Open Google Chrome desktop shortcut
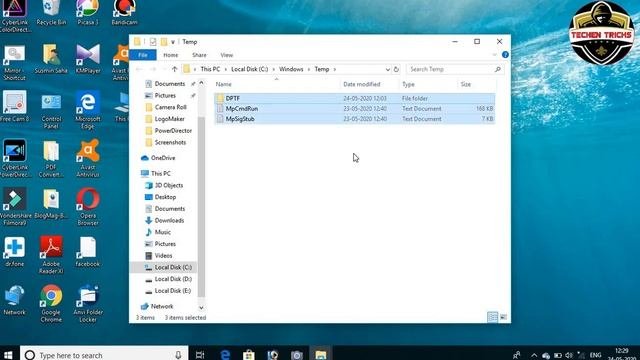 tap(51, 303)
